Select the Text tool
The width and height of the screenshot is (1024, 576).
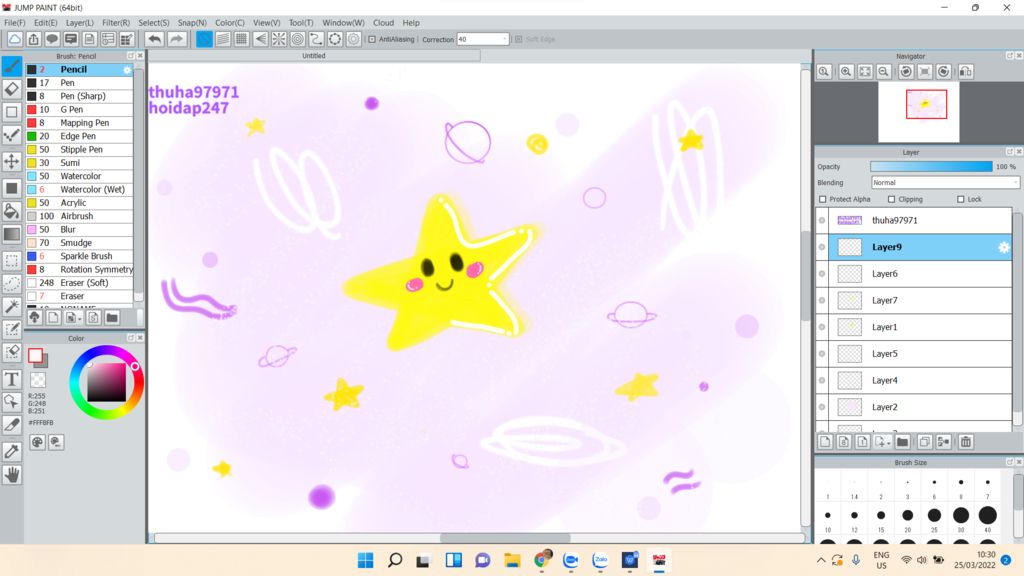[x=12, y=379]
